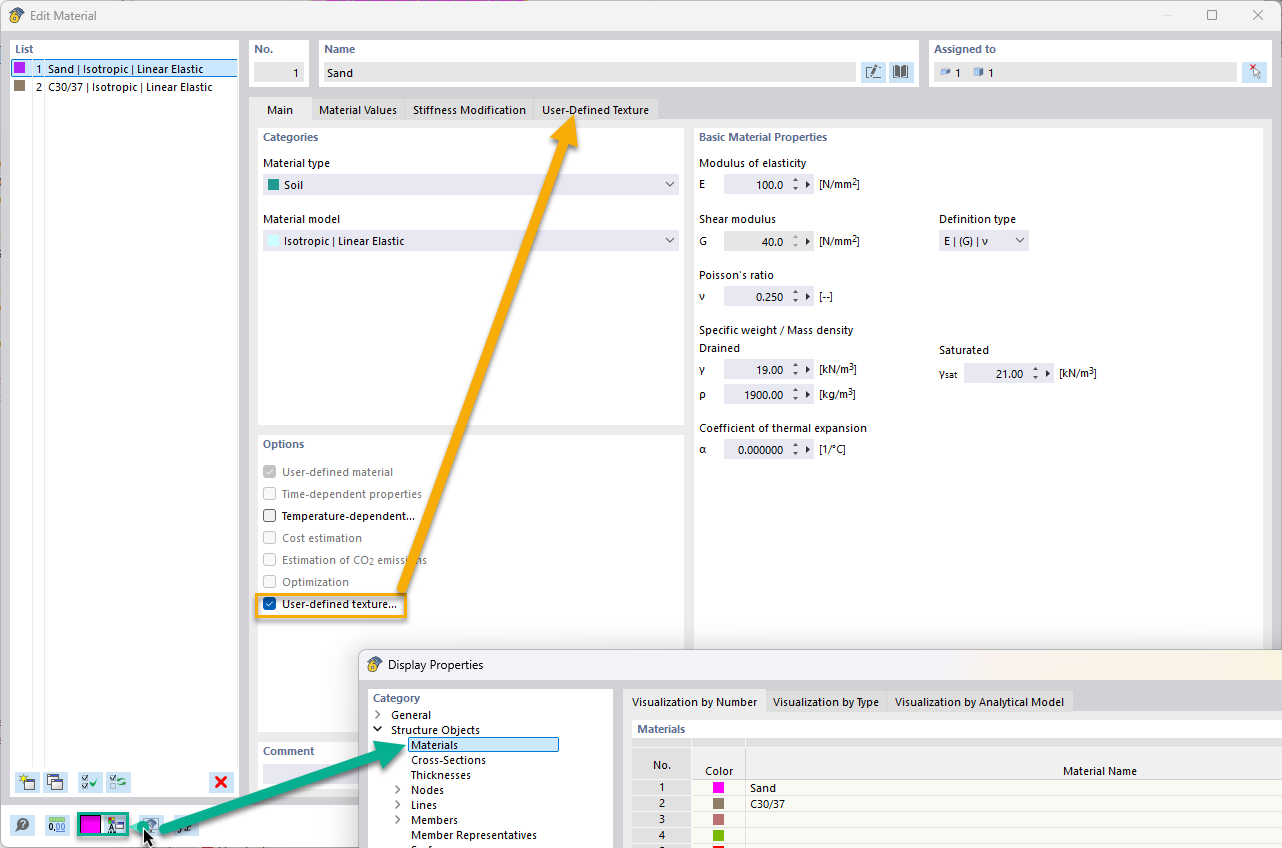Click the Modulus of elasticity E input field
This screenshot has width=1282, height=848.
tap(757, 185)
